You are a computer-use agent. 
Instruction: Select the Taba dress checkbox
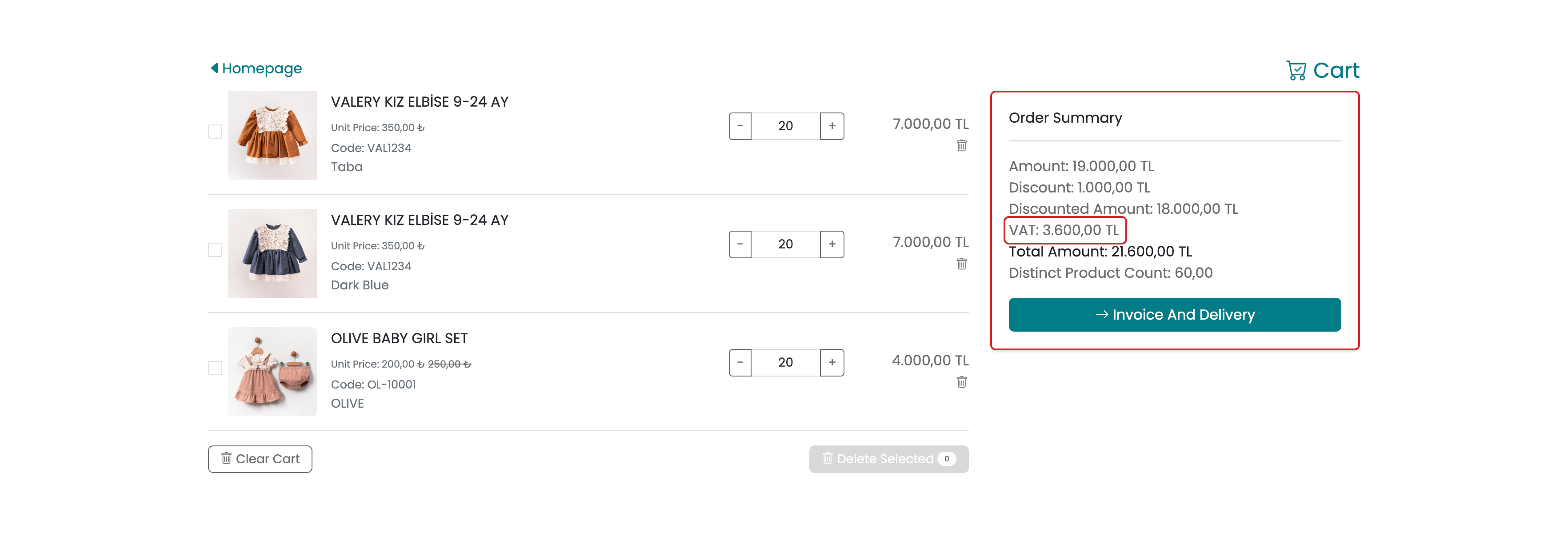(x=215, y=132)
